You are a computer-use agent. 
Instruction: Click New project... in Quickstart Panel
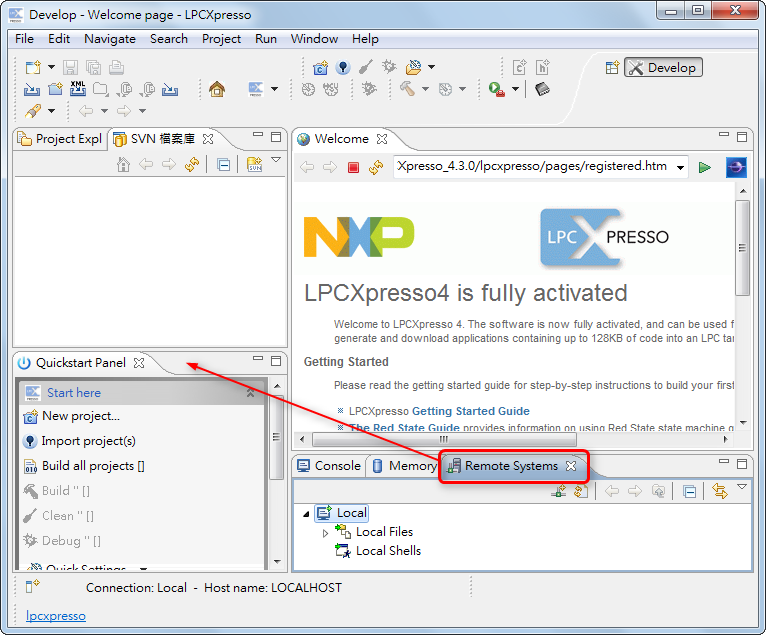81,416
